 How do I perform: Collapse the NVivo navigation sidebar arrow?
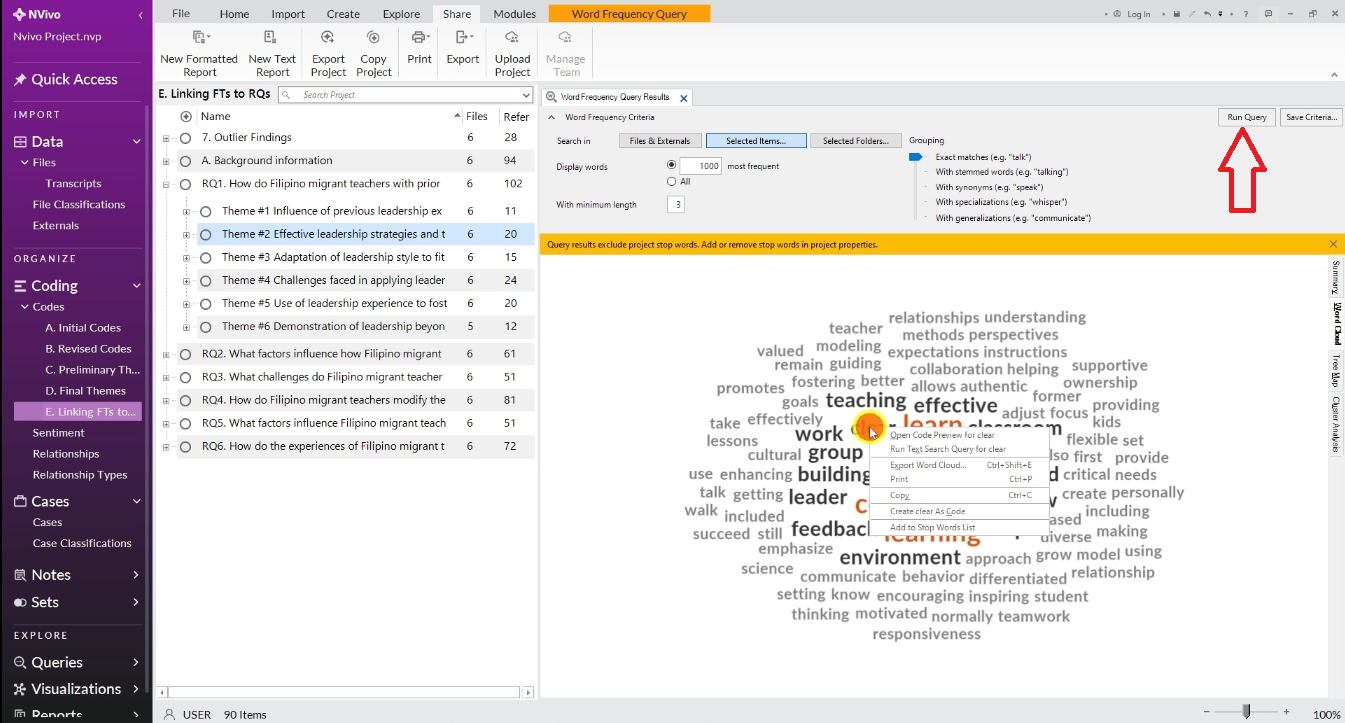140,15
